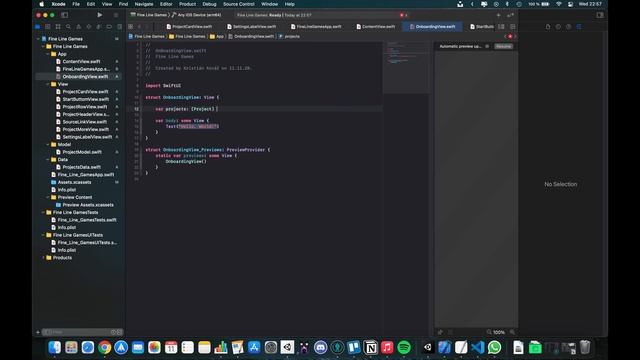Choose the Any iOS Device destination
Viewport: 640px width, 360px height.
click(x=197, y=15)
